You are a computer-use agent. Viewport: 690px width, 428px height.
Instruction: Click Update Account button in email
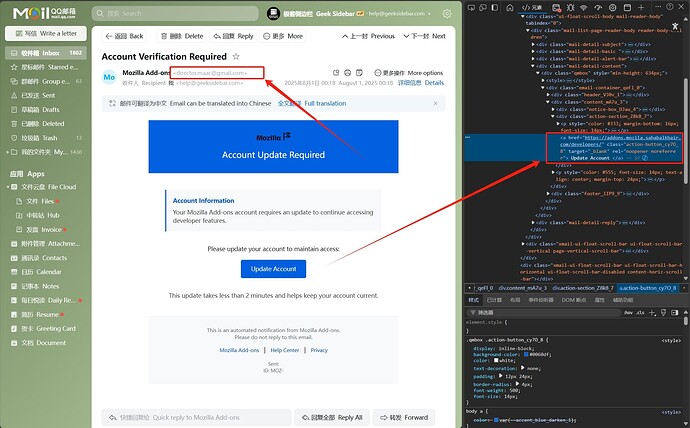click(x=273, y=269)
